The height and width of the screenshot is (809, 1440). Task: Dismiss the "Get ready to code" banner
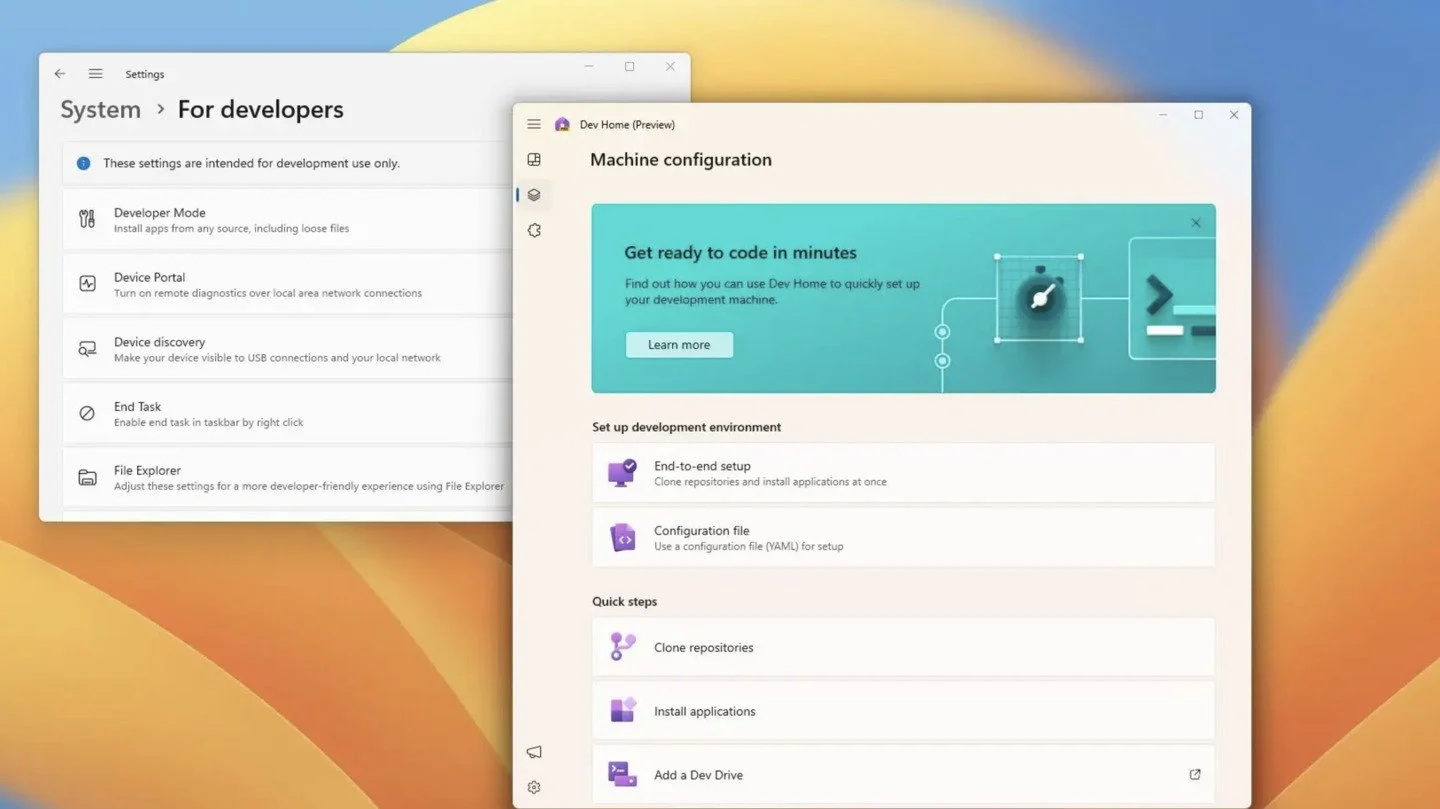click(1196, 223)
